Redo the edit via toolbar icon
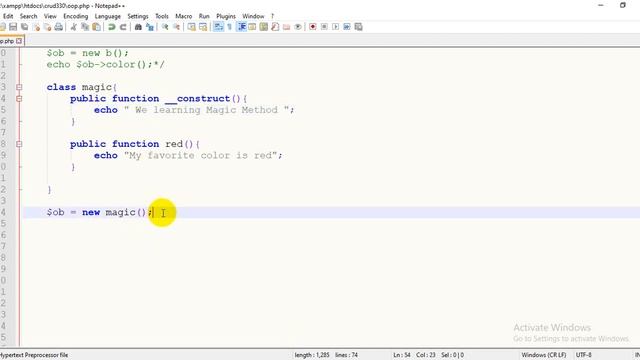This screenshot has width=640, height=360. click(122, 27)
